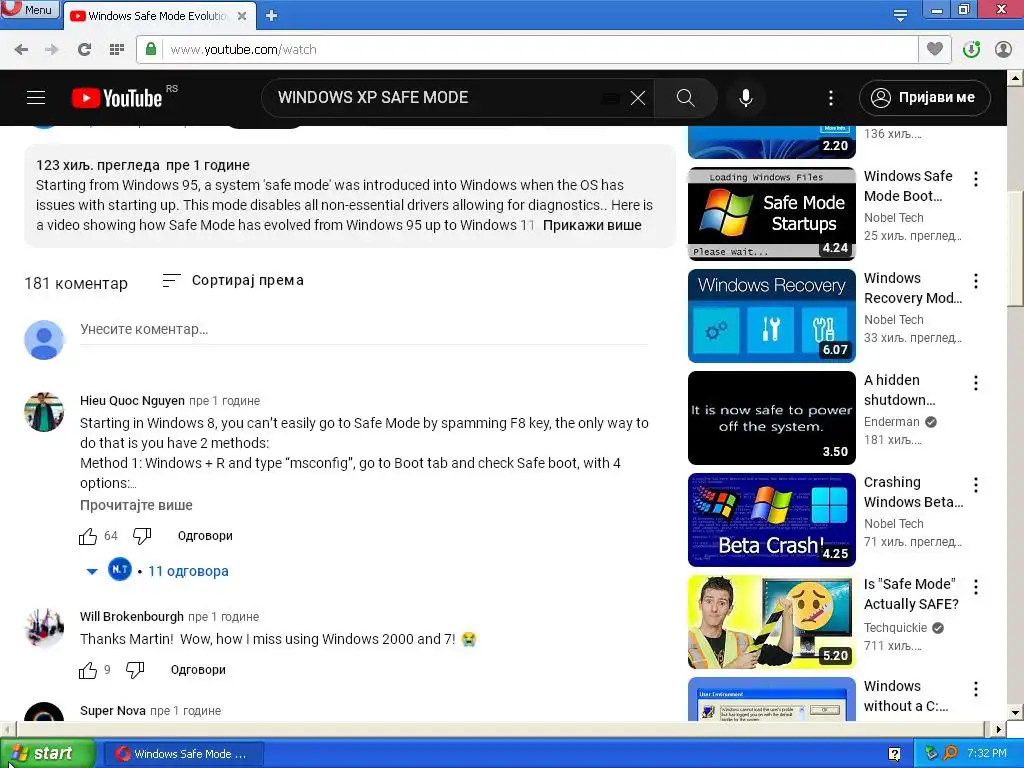Click the magnifier search button
The width and height of the screenshot is (1024, 768).
pos(686,98)
